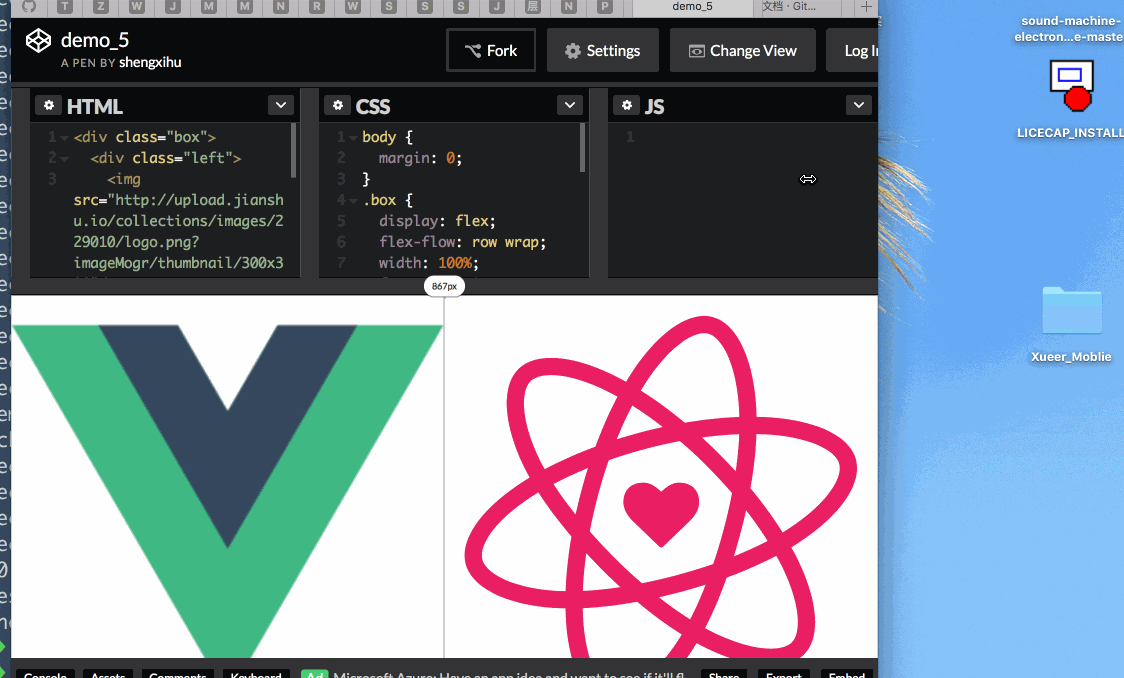Open the Console panel in footer
Image resolution: width=1124 pixels, height=678 pixels.
click(x=45, y=674)
